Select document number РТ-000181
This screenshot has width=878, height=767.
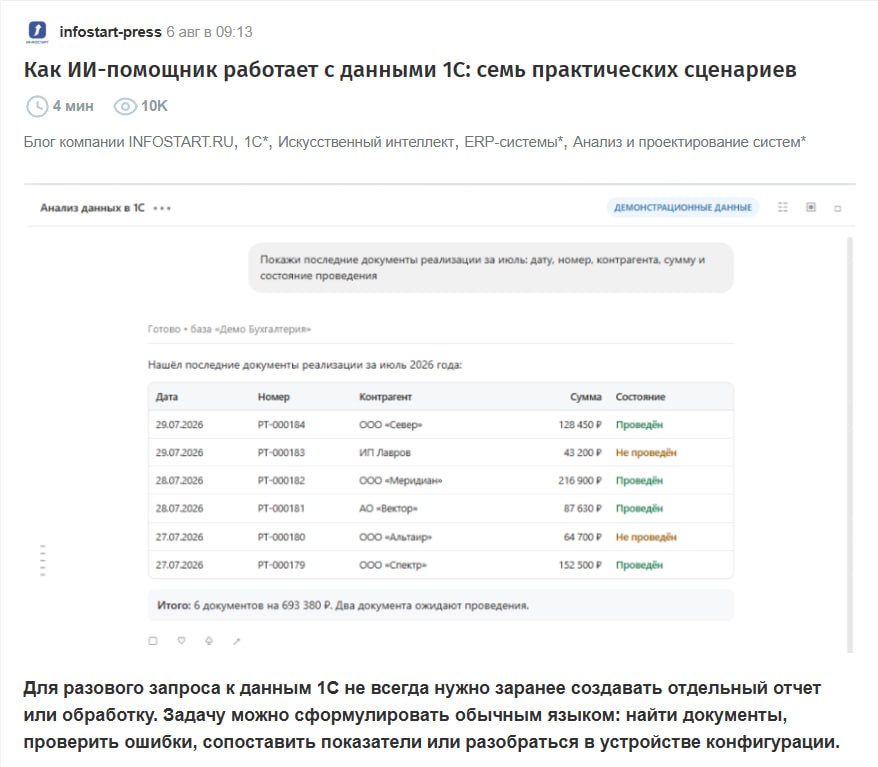282,509
